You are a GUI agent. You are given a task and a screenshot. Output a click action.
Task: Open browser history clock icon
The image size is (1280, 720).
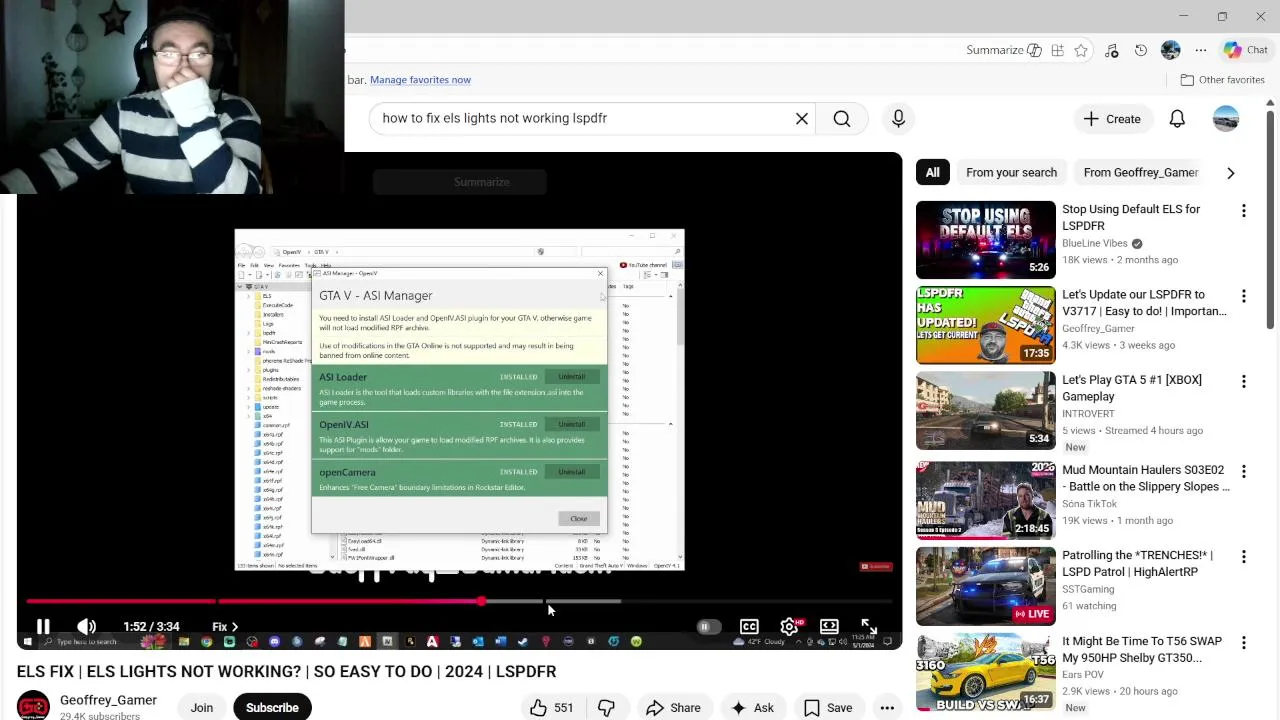(x=1141, y=50)
